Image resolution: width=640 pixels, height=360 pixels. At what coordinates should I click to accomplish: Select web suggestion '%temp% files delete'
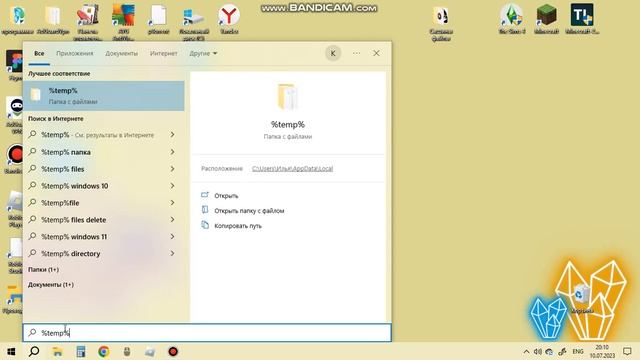(x=73, y=220)
